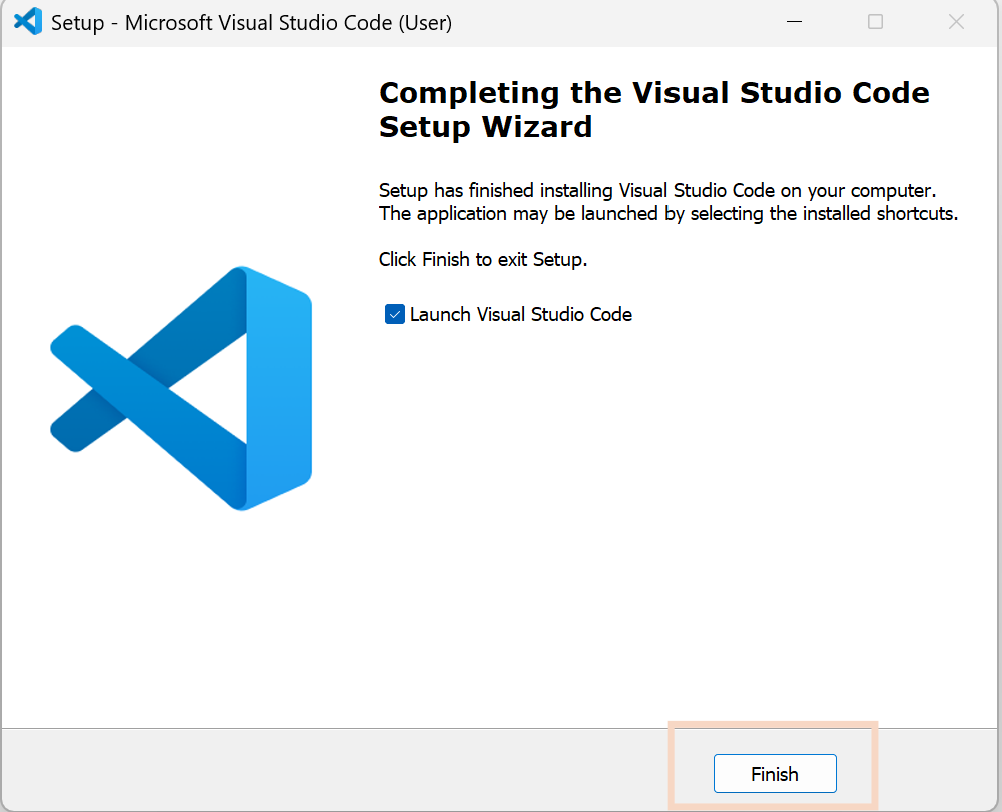Uncheck the Launch Visual Studio Code checkbox
1002x812 pixels.
click(394, 314)
